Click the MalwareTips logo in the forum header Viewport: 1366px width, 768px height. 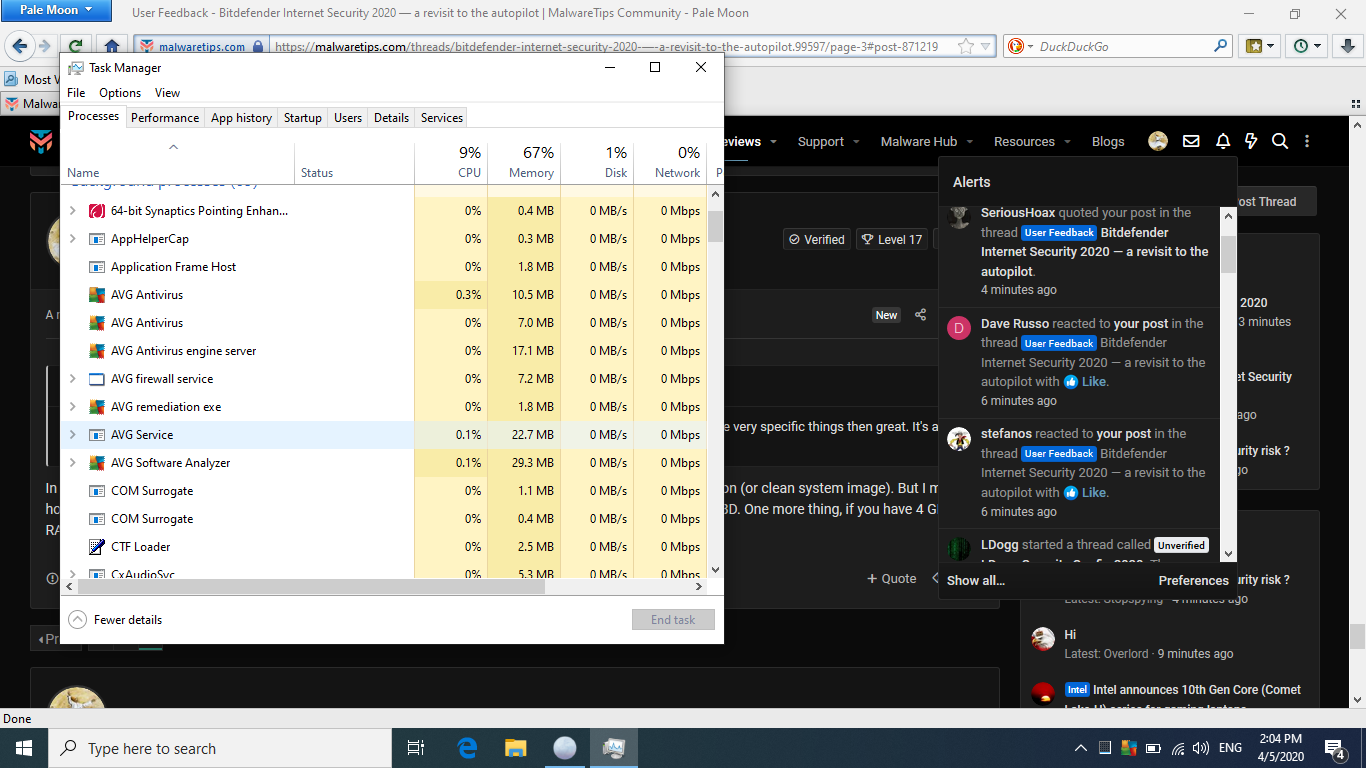coord(41,142)
